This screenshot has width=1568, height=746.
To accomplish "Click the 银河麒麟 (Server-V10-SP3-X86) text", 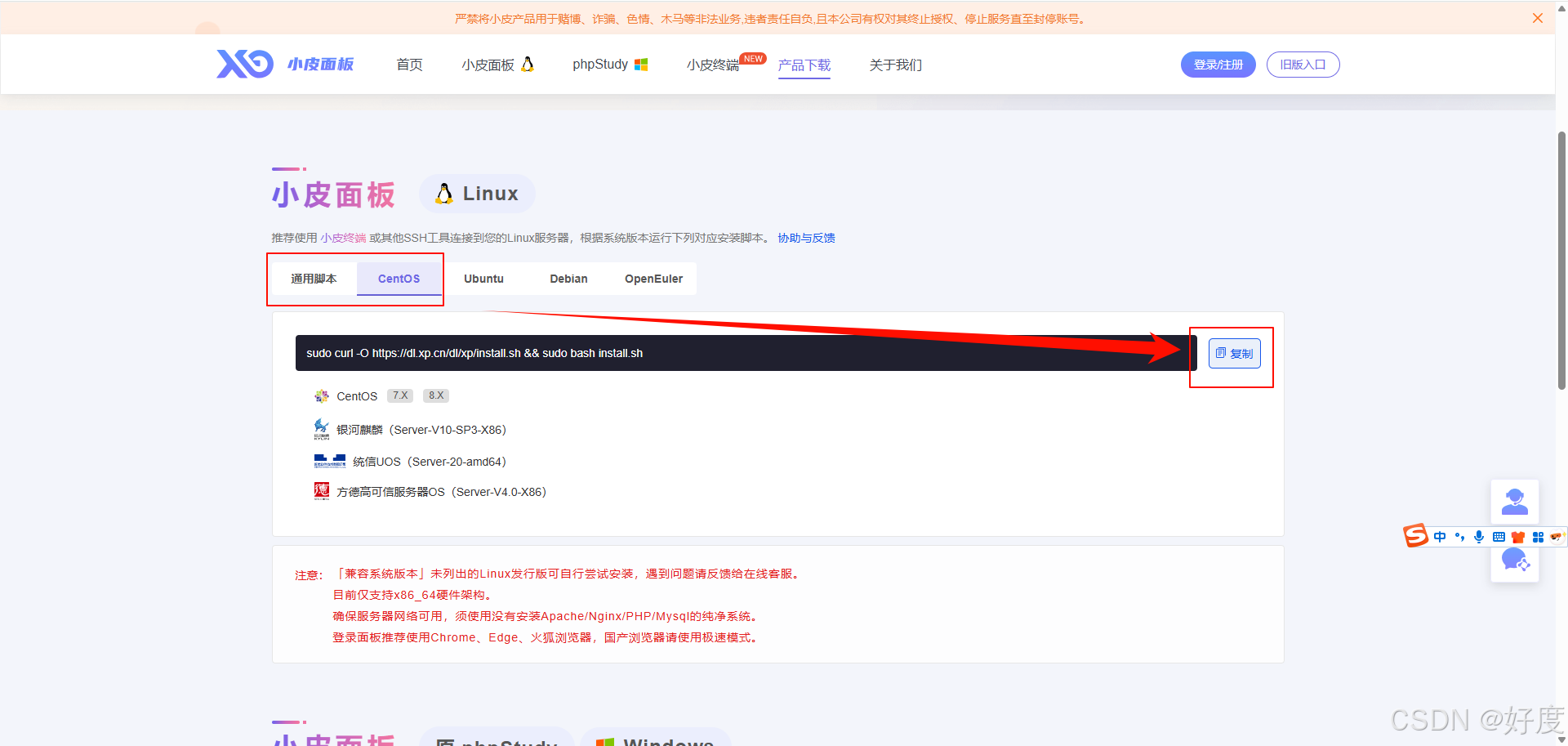I will pyautogui.click(x=421, y=430).
